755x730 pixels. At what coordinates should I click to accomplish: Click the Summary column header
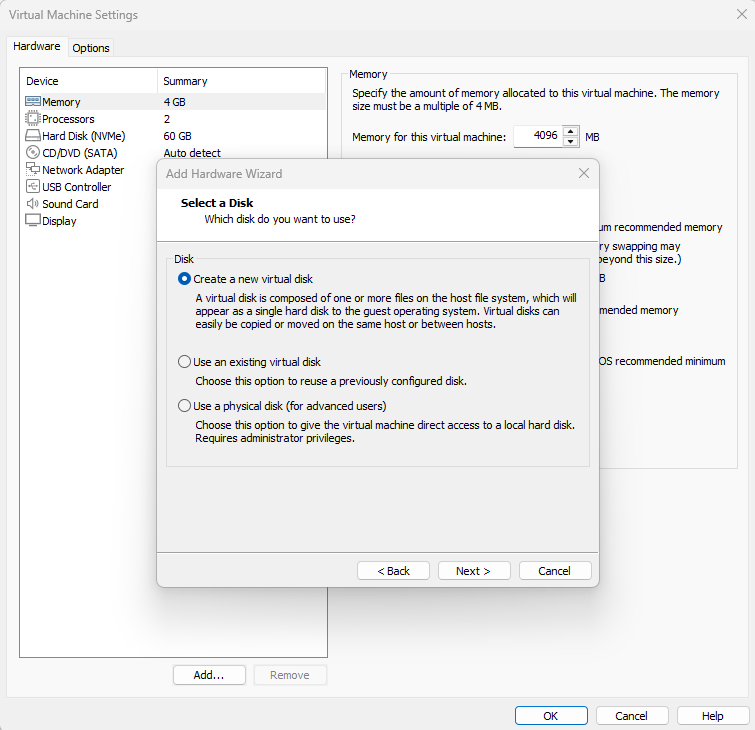242,81
